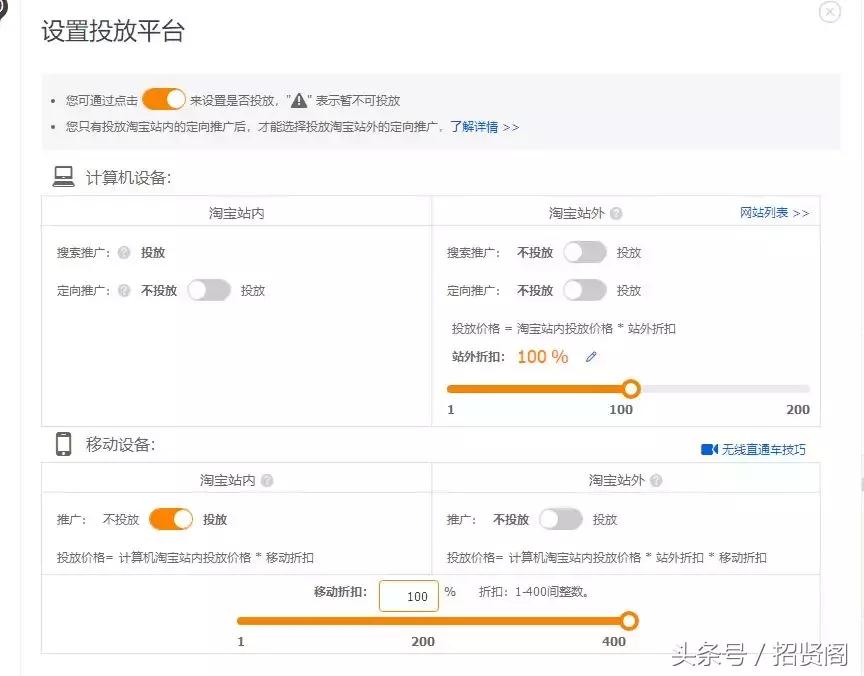
Task: Toggle computer 淘宝站外 搜索推广 switch
Action: (x=585, y=252)
